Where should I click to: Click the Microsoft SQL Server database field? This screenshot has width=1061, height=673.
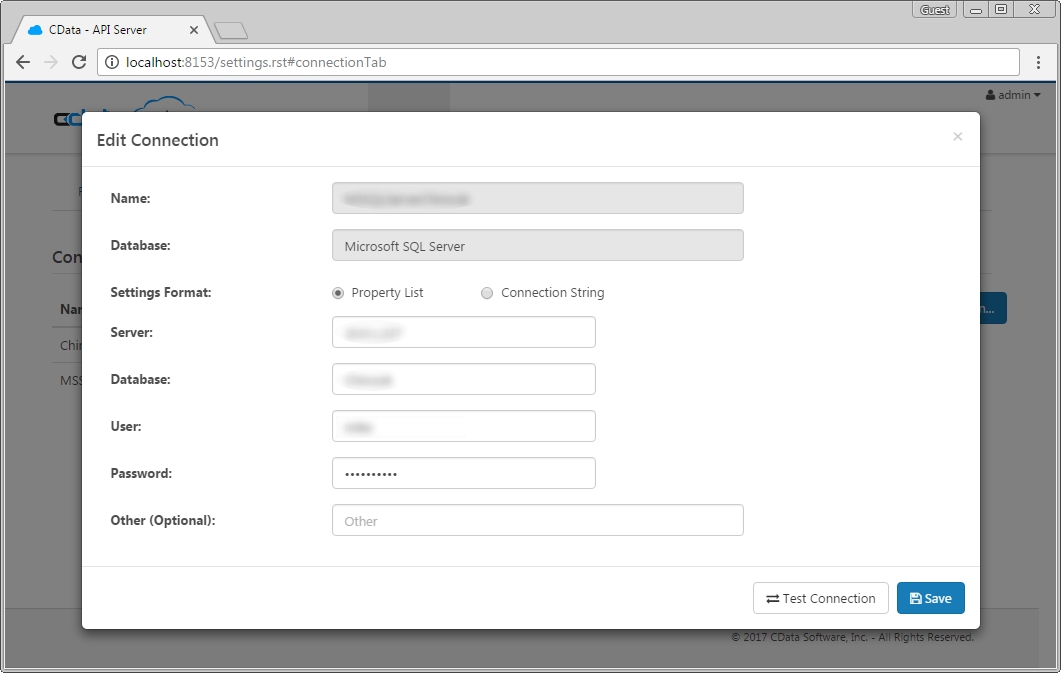tap(537, 246)
